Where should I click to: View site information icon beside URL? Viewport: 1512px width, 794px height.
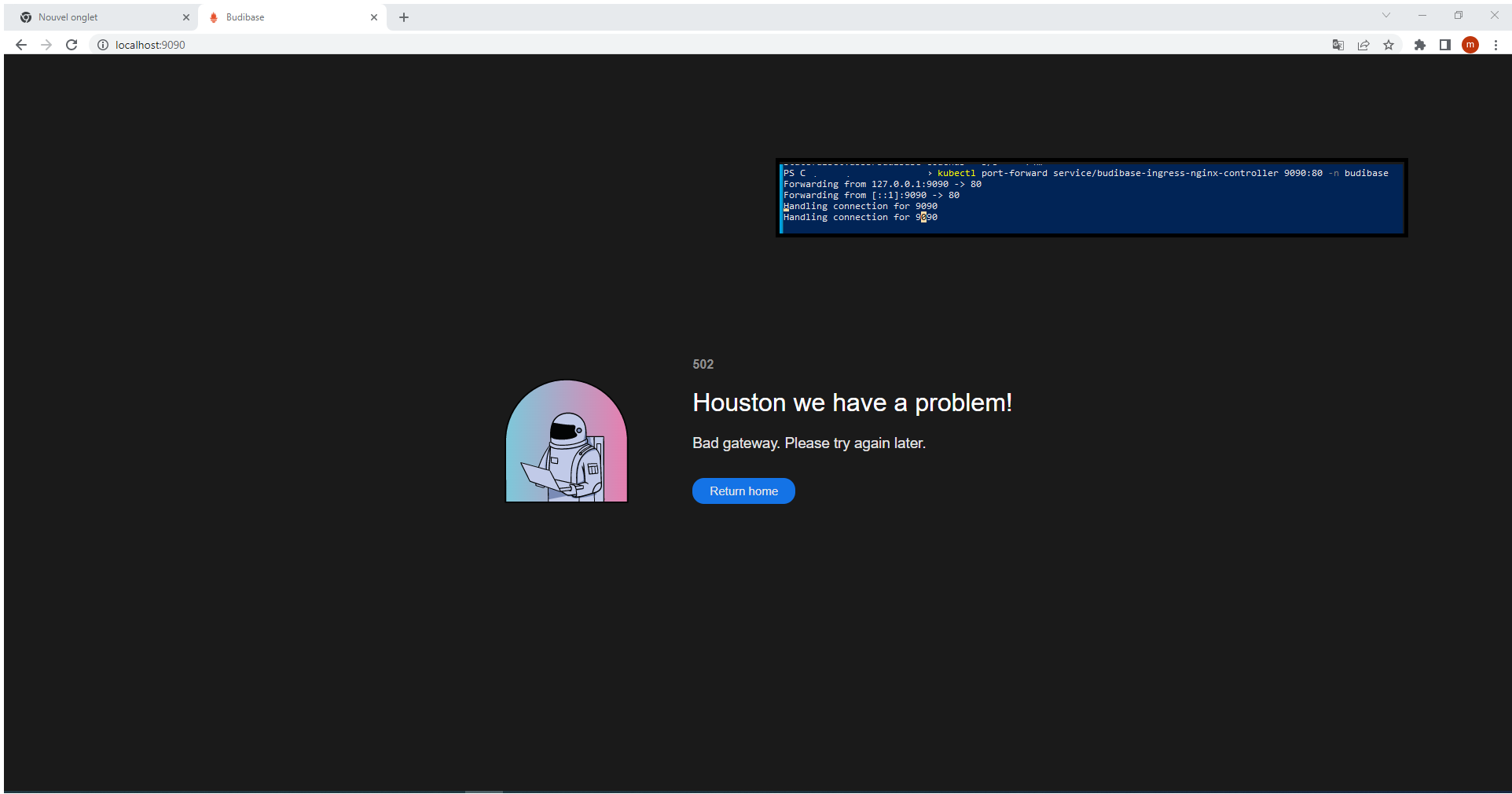click(103, 45)
